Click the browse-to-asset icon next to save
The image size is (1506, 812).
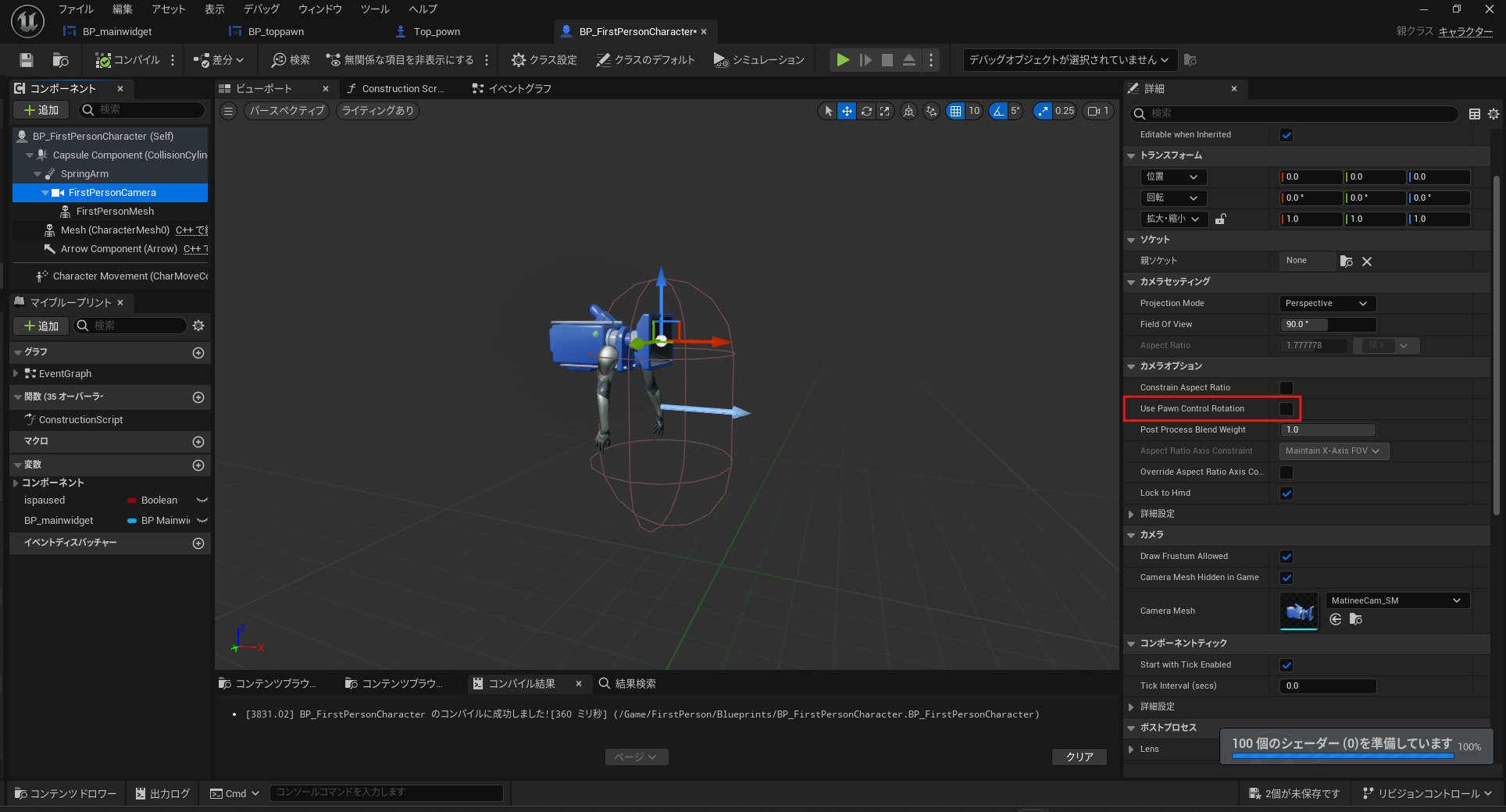coord(60,60)
